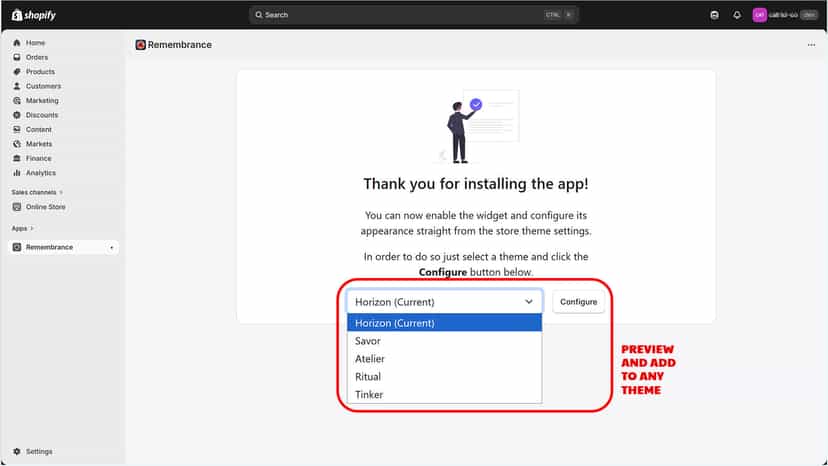
Task: Click the CTRL shortcut badge in search
Action: point(552,15)
